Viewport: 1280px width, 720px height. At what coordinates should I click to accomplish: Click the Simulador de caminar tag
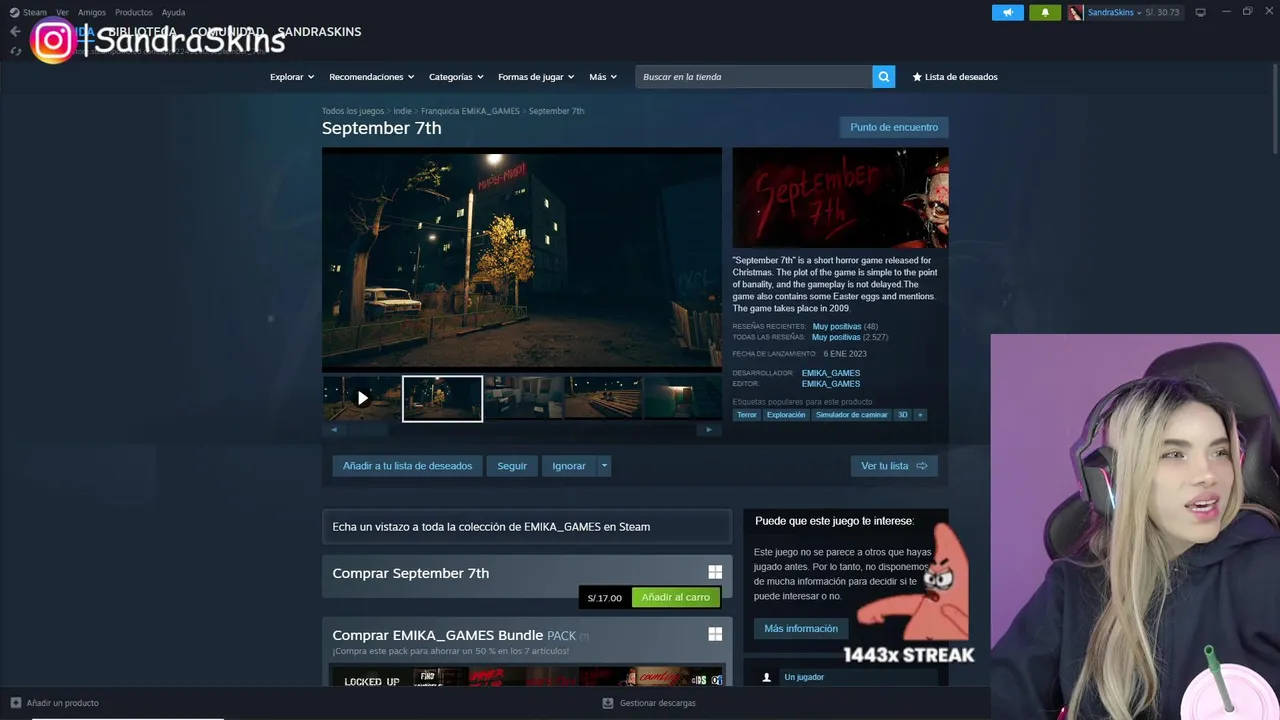pyautogui.click(x=851, y=415)
